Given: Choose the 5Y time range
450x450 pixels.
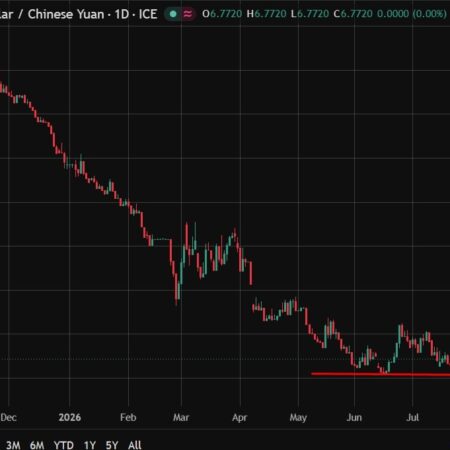Looking at the screenshot, I should click(x=112, y=445).
